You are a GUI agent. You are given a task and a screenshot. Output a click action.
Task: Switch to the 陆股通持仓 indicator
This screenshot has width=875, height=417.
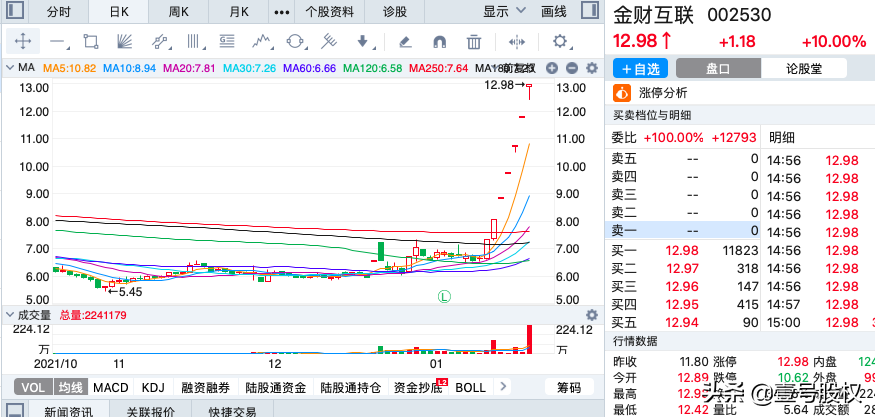(x=350, y=387)
